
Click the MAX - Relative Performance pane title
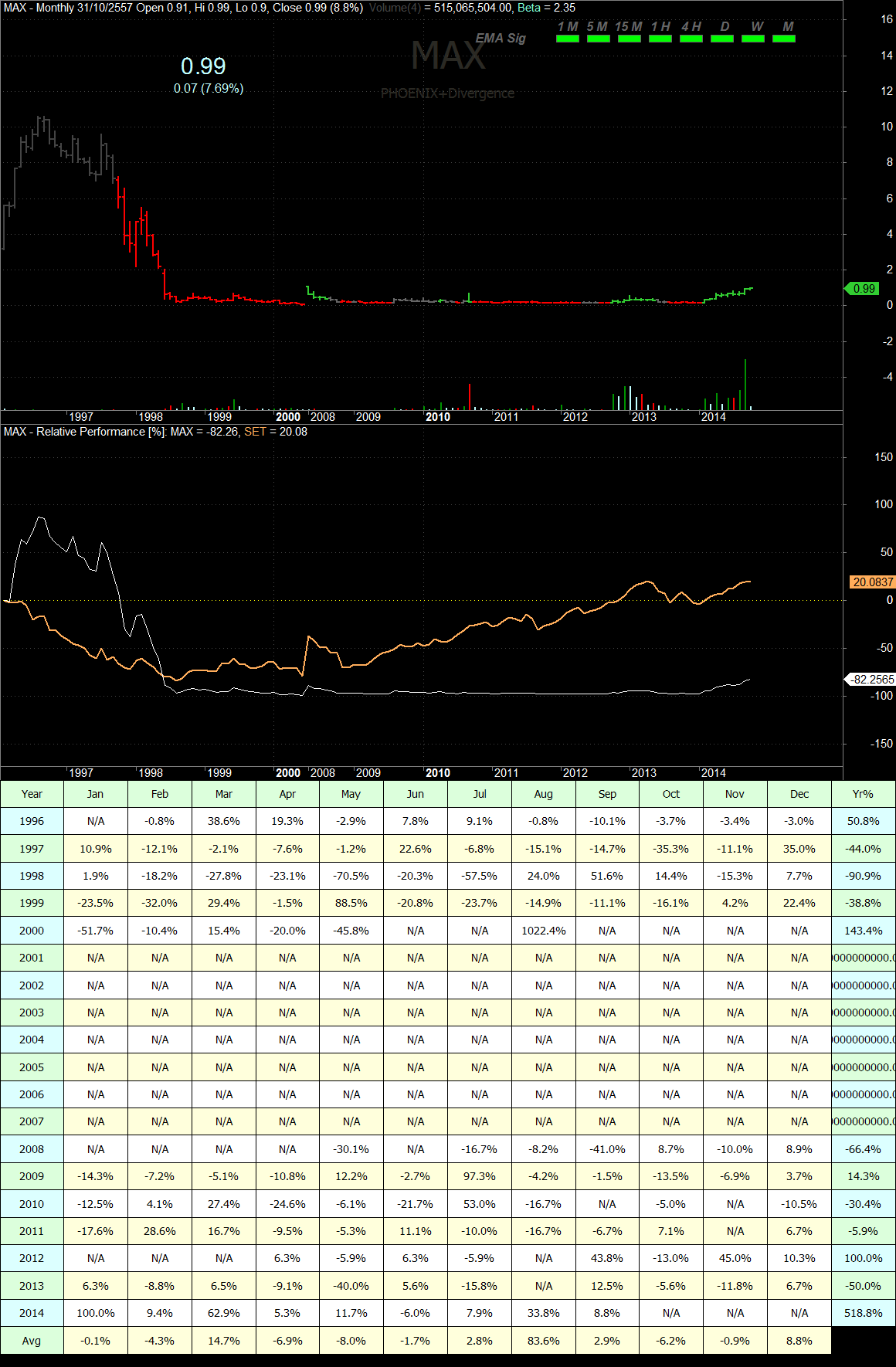coord(155,432)
